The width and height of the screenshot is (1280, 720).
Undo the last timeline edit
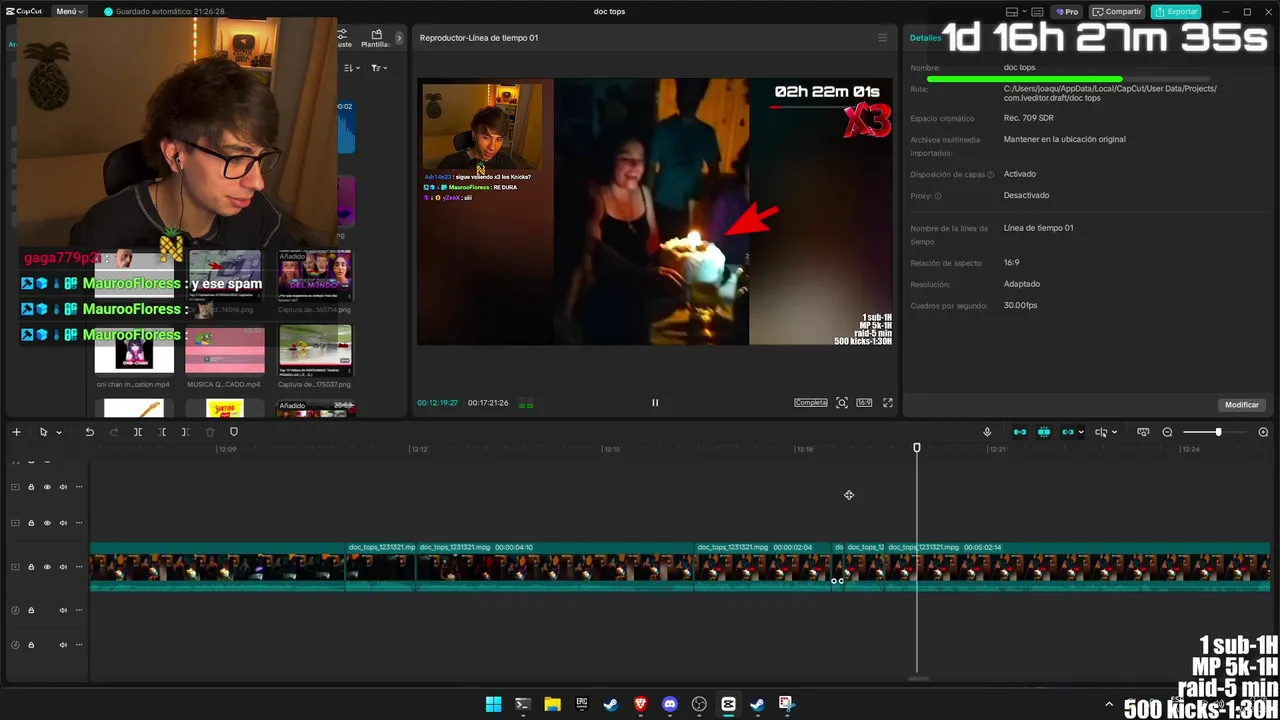point(89,432)
